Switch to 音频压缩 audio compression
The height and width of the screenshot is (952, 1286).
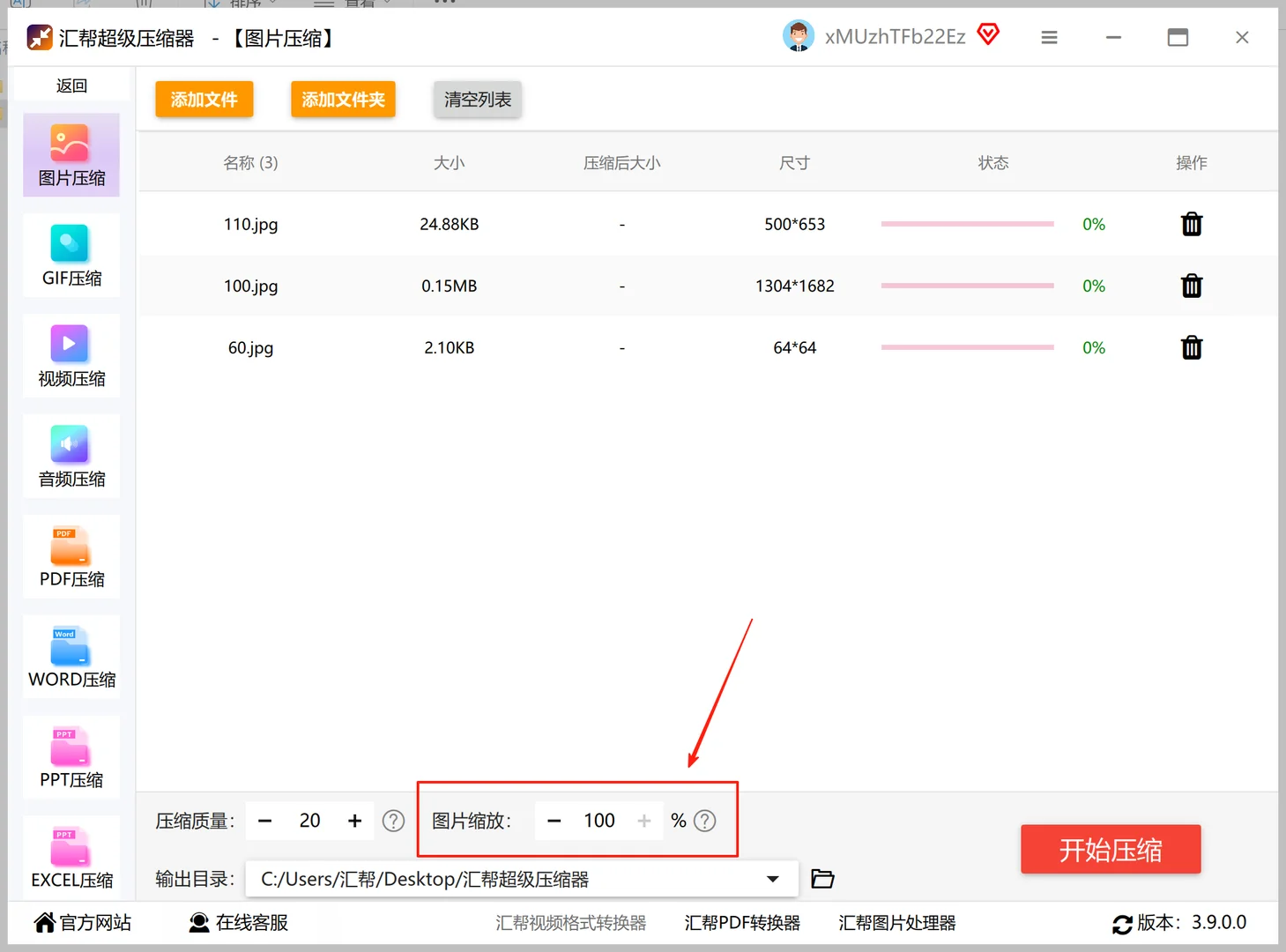click(71, 456)
